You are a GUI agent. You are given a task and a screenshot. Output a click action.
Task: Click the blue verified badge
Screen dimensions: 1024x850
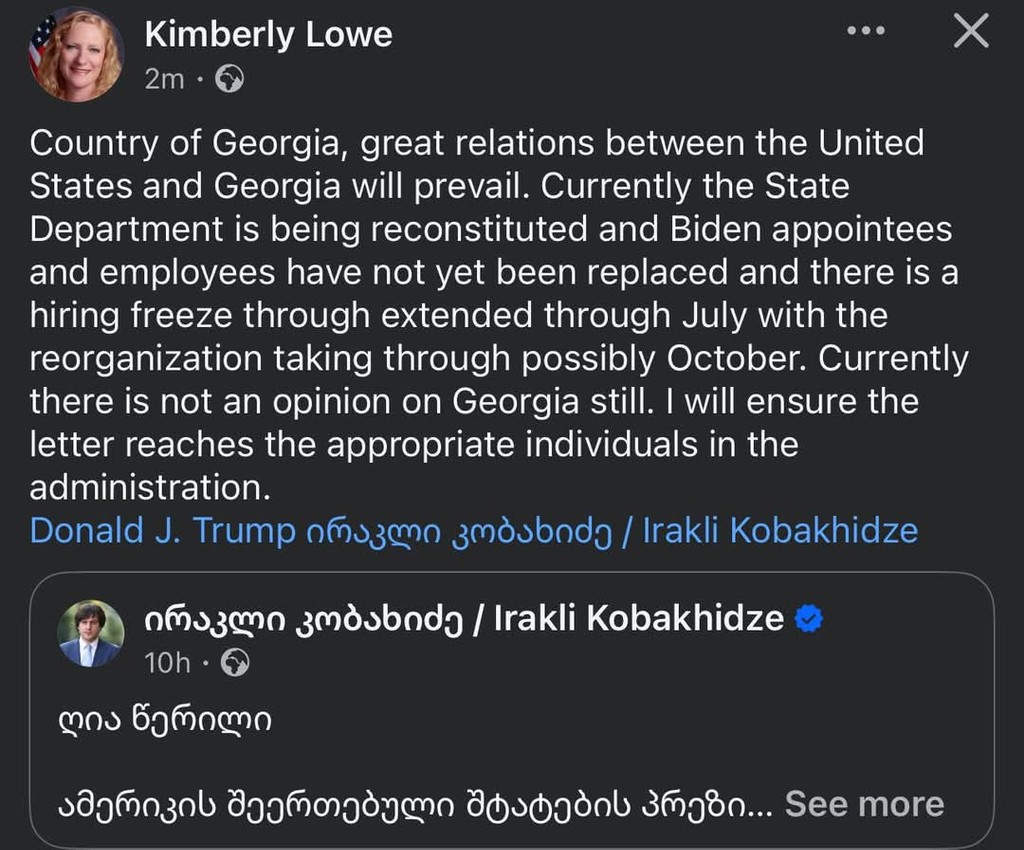click(808, 619)
